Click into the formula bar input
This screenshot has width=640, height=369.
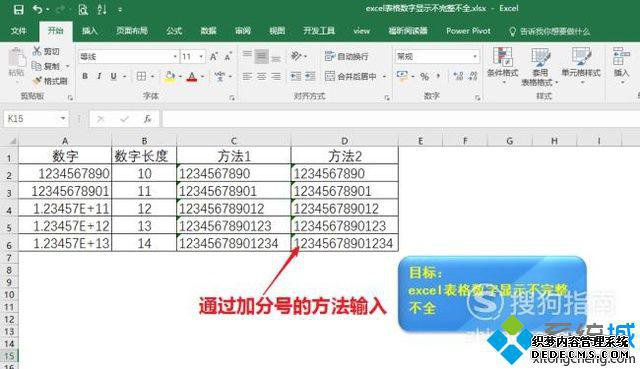[x=400, y=119]
